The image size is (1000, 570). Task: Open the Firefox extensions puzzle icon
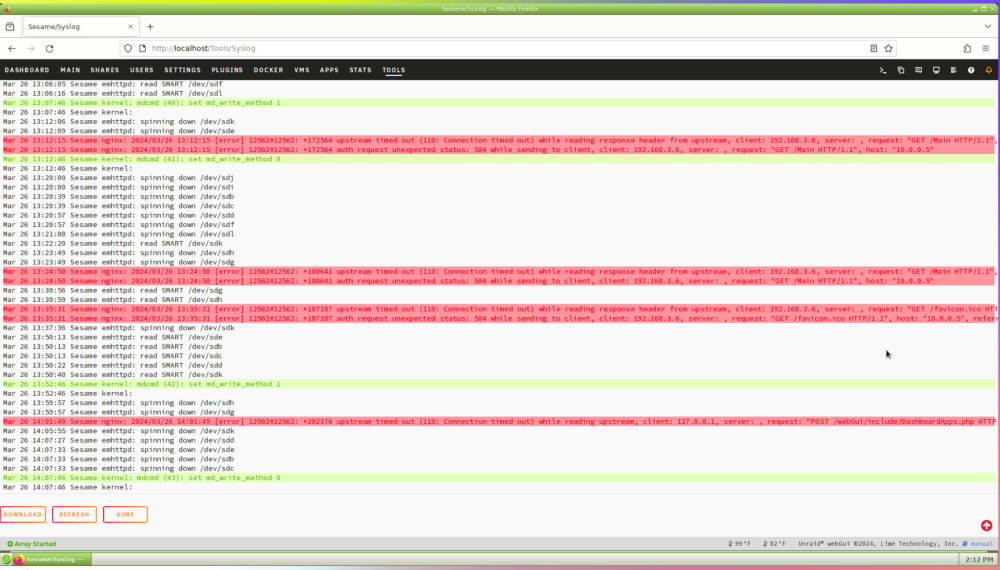coord(967,48)
